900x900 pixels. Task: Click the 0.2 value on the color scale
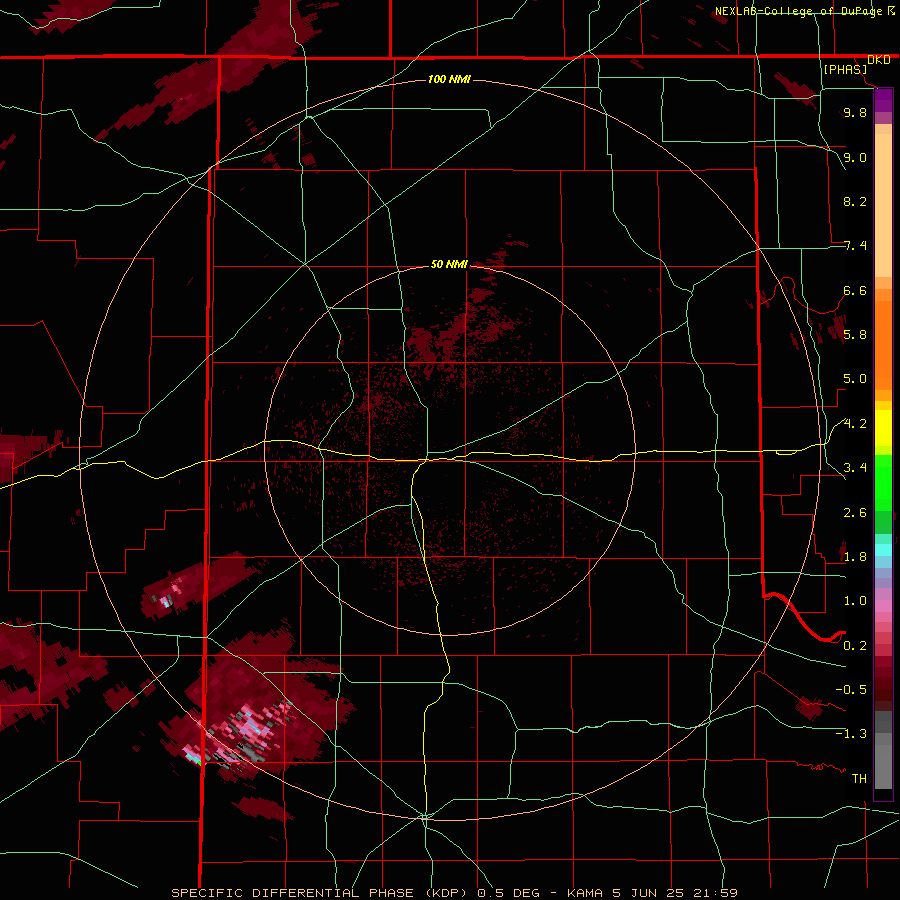point(855,646)
